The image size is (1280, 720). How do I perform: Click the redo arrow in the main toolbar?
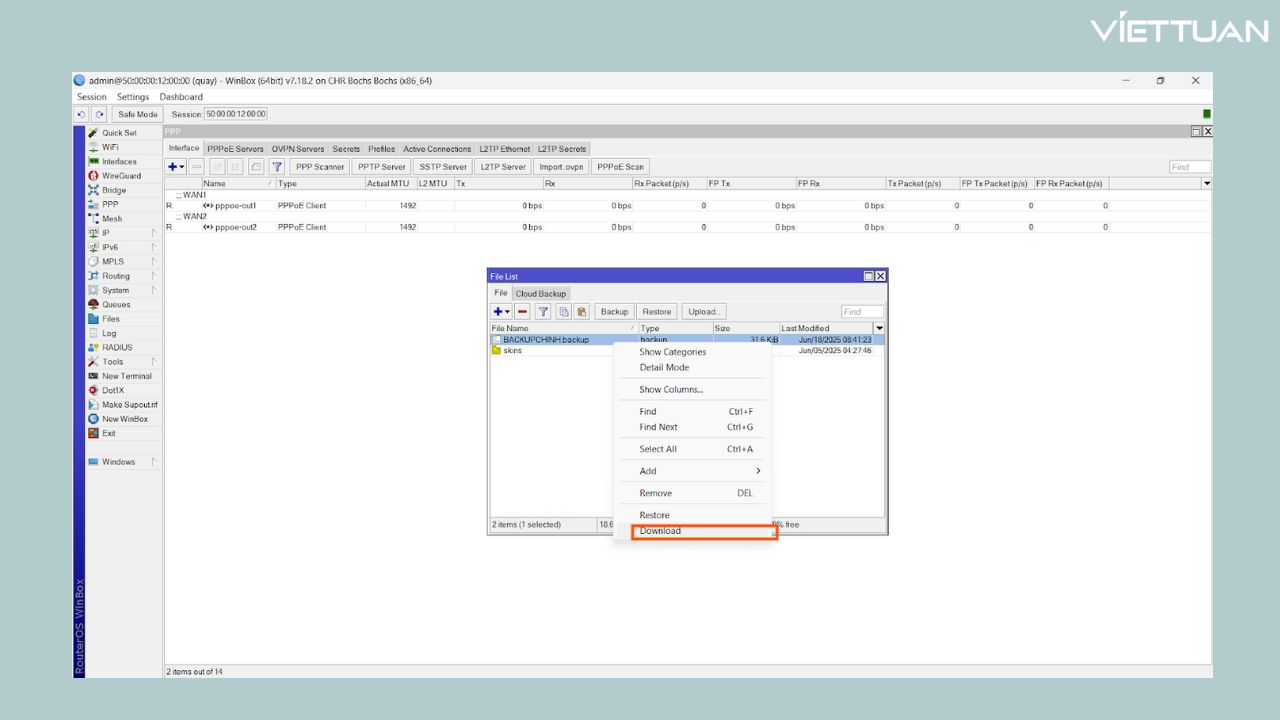click(x=99, y=114)
